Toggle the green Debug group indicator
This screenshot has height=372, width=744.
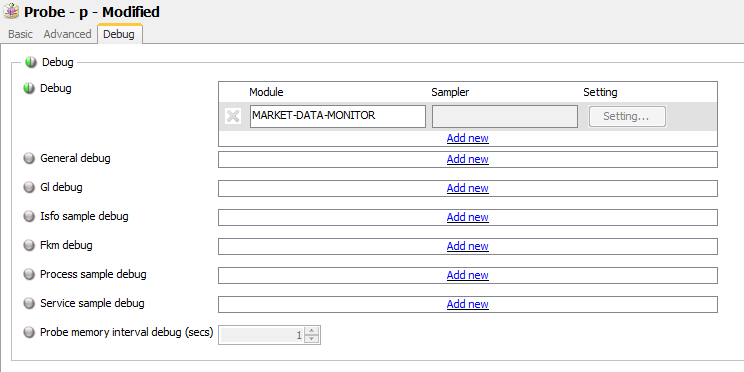31,62
